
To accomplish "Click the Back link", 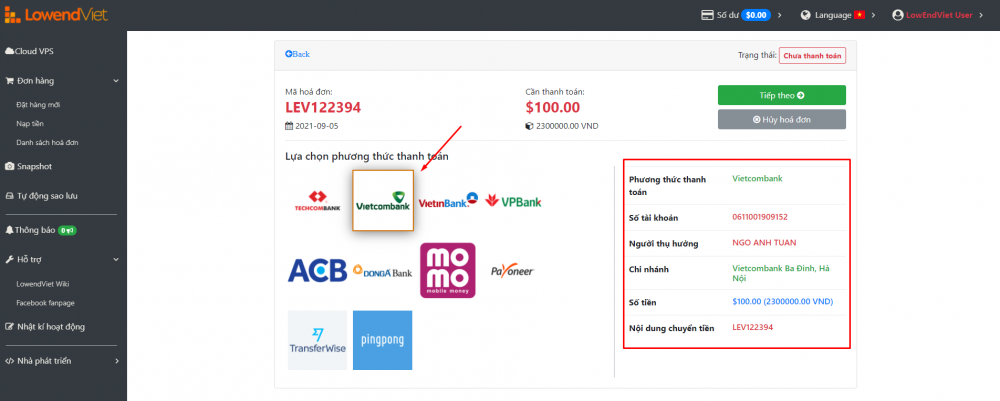I will point(297,54).
